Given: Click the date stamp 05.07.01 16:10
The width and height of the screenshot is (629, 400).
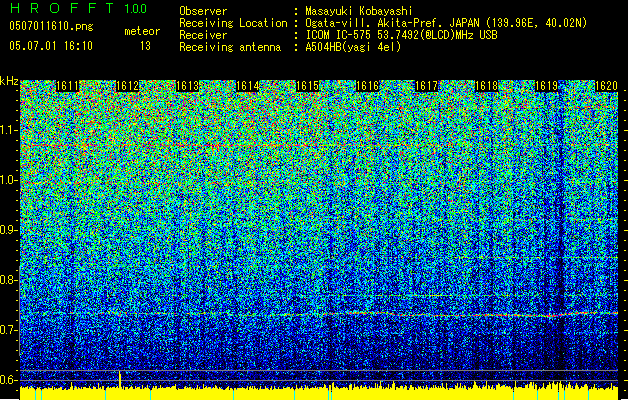Looking at the screenshot, I should click(51, 46).
